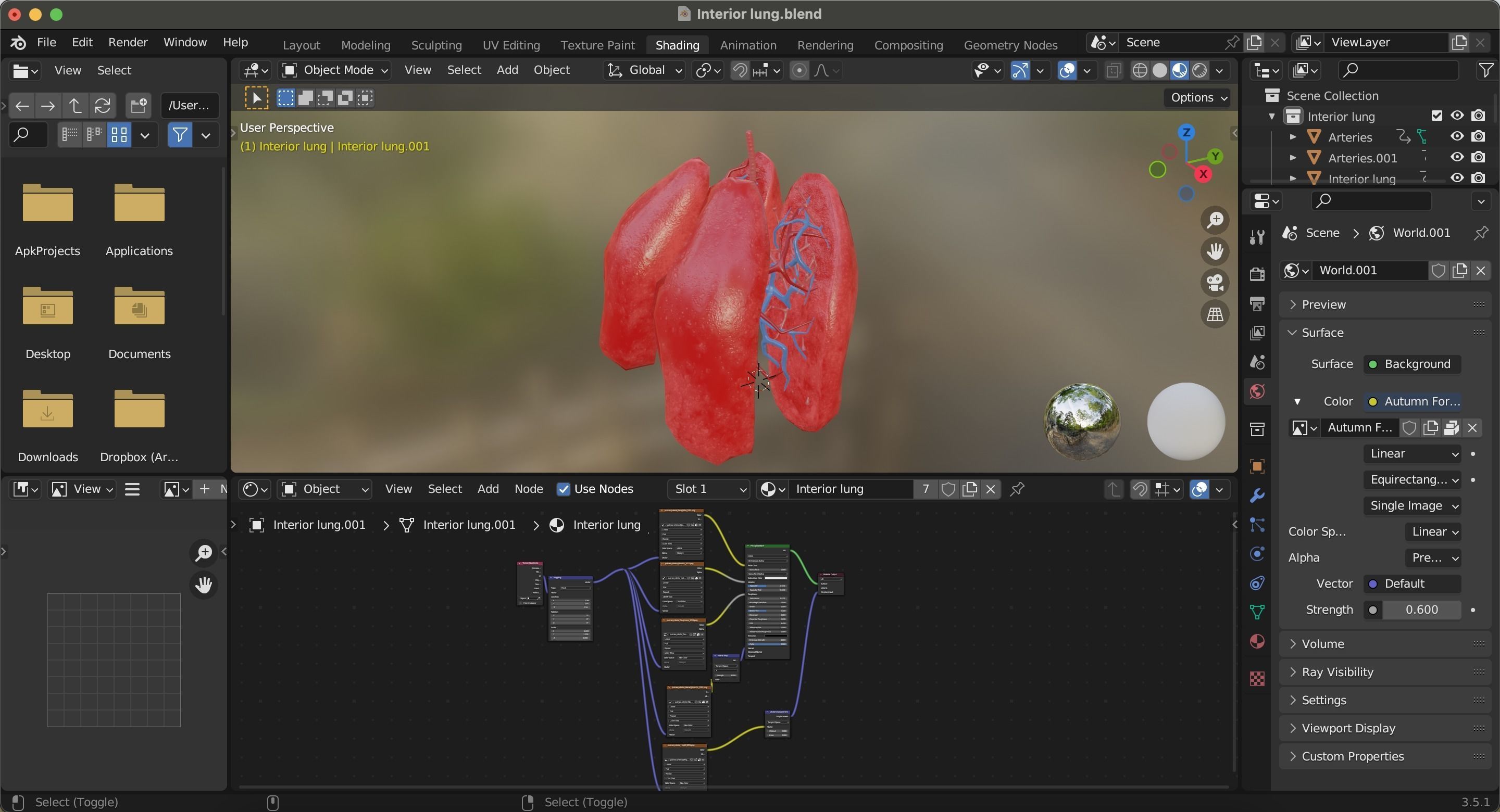Pin the Interior lung material node tree
Screen dimensions: 1500x812
(x=1017, y=489)
